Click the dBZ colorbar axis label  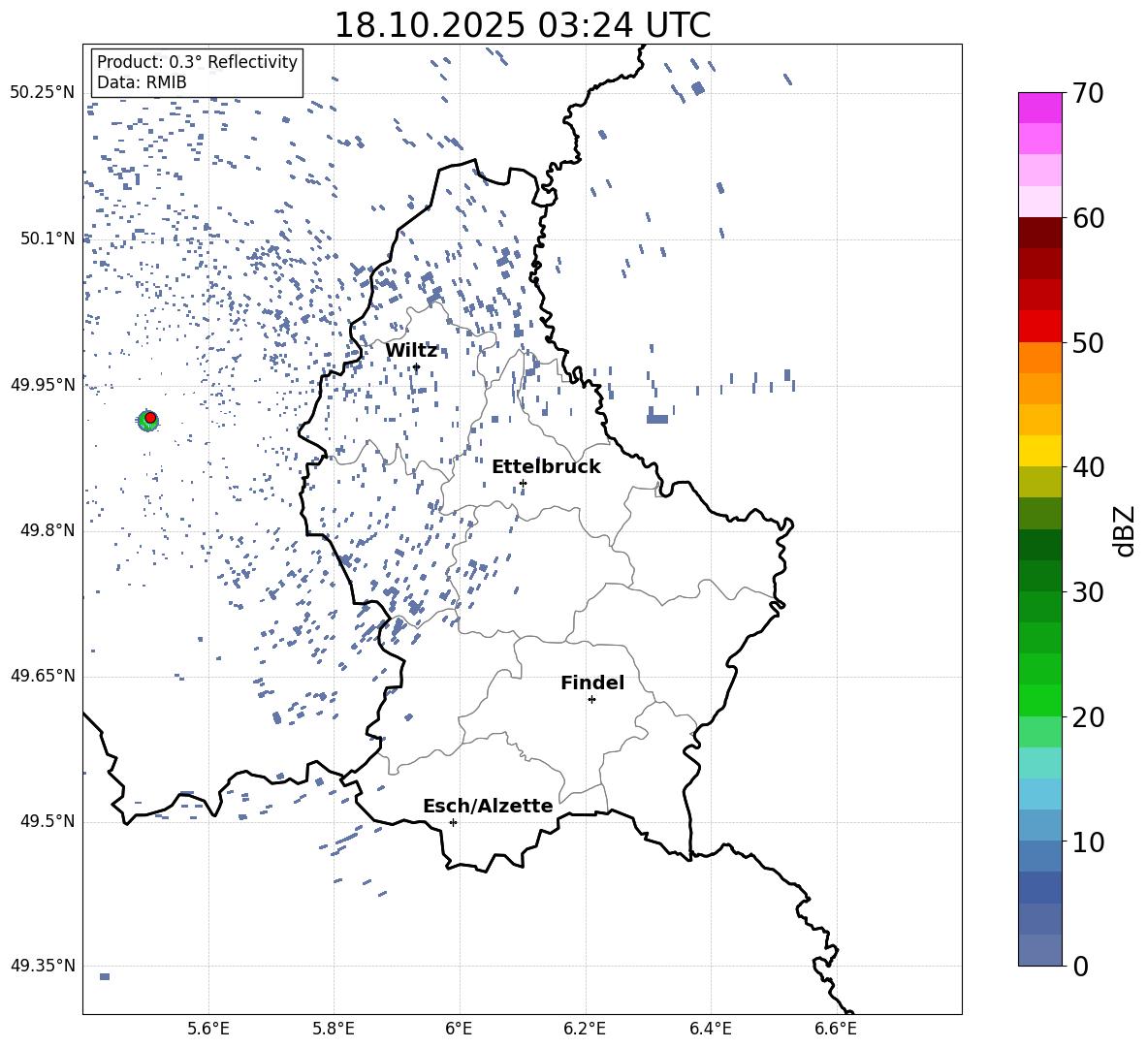[1124, 530]
